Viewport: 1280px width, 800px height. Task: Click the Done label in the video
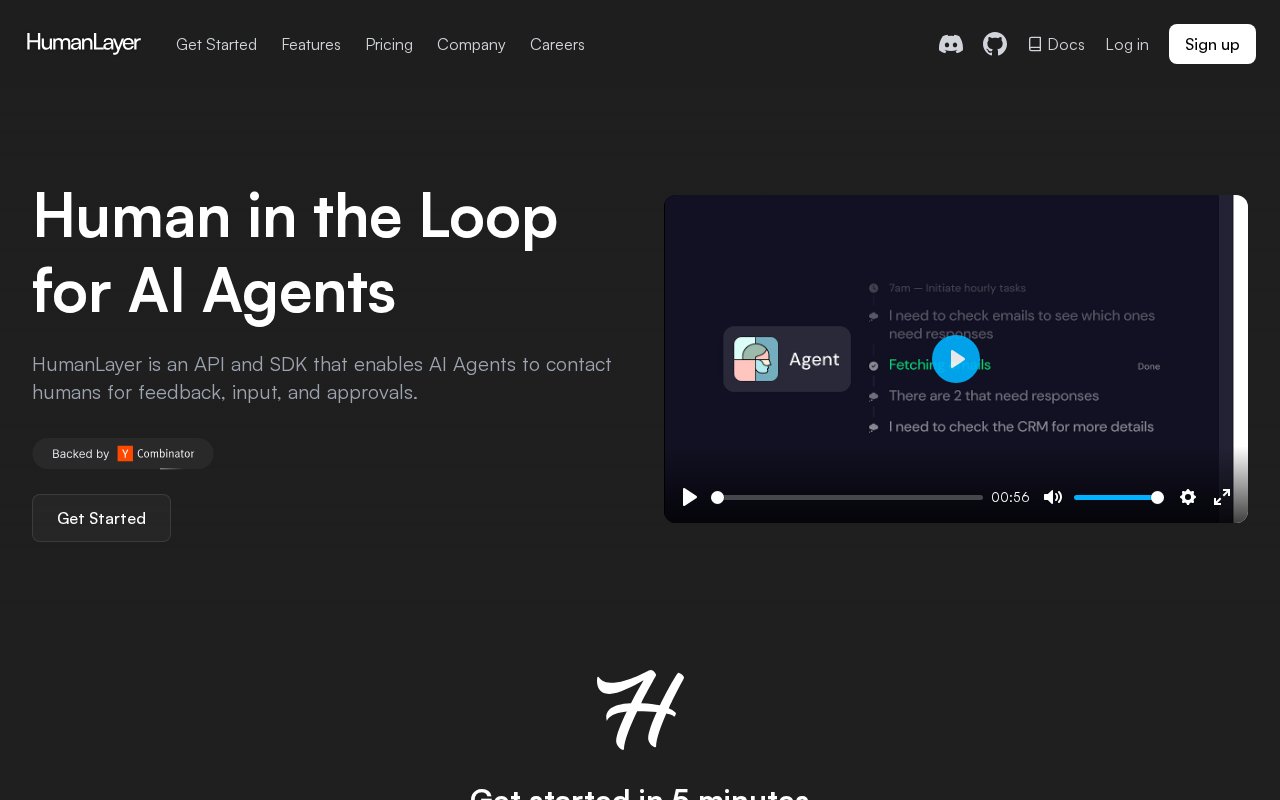click(1149, 367)
